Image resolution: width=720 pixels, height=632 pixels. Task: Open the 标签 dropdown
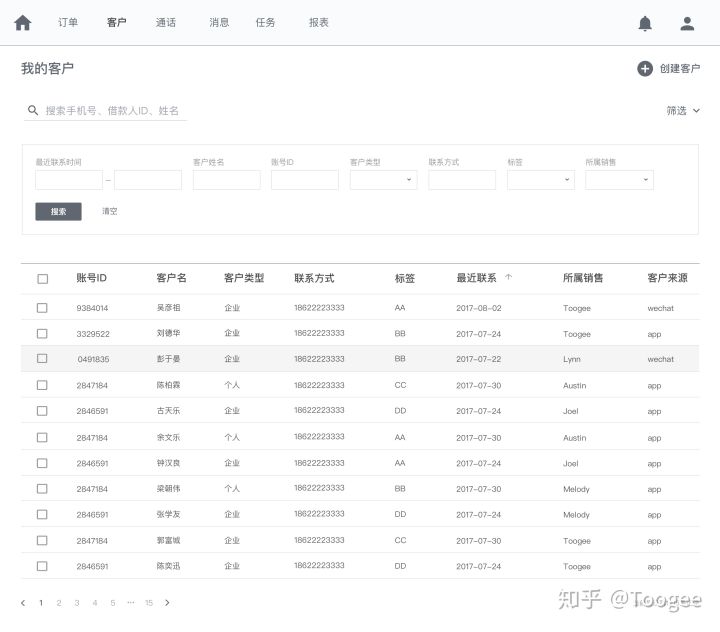[540, 180]
